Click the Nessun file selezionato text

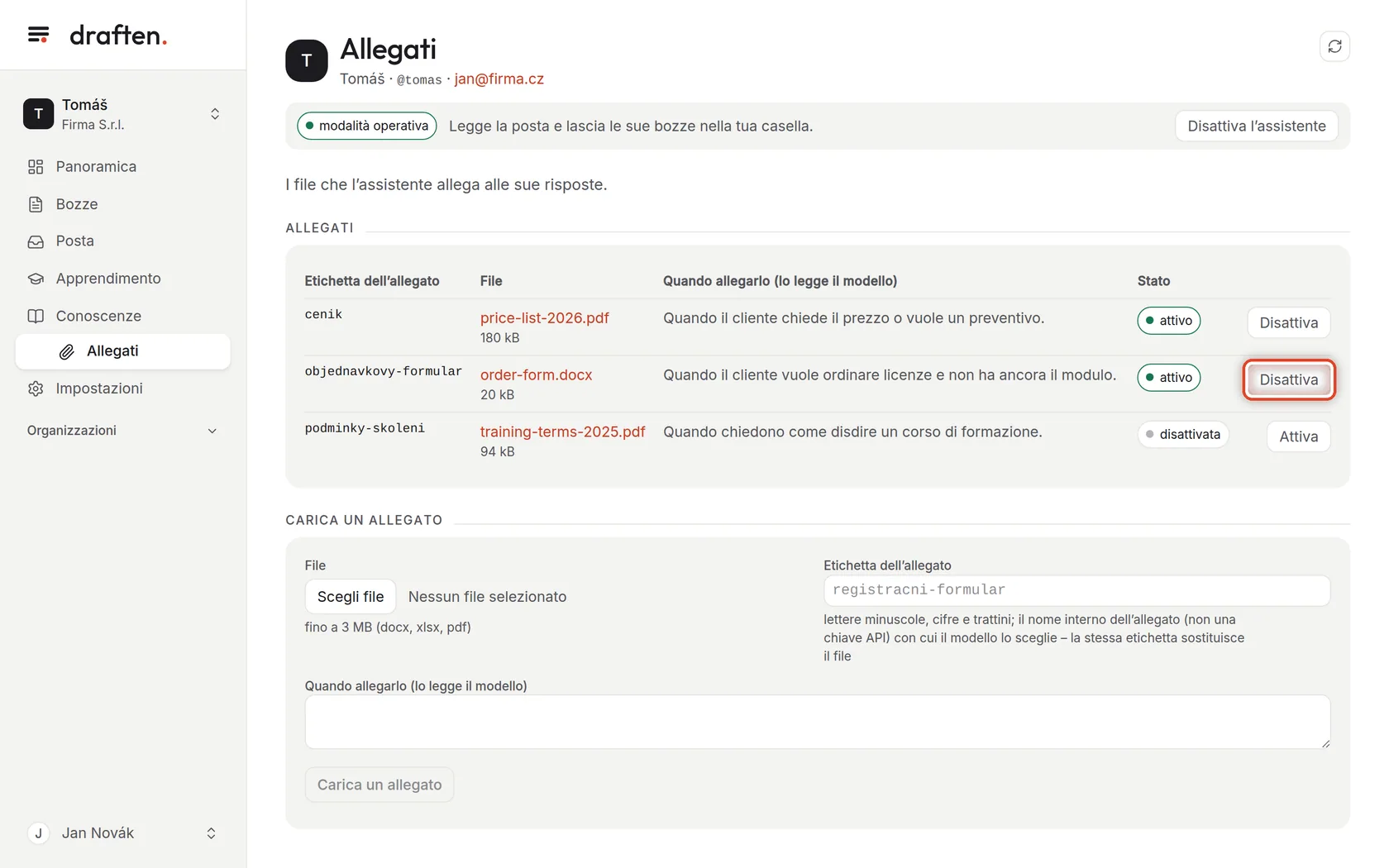[x=488, y=597]
